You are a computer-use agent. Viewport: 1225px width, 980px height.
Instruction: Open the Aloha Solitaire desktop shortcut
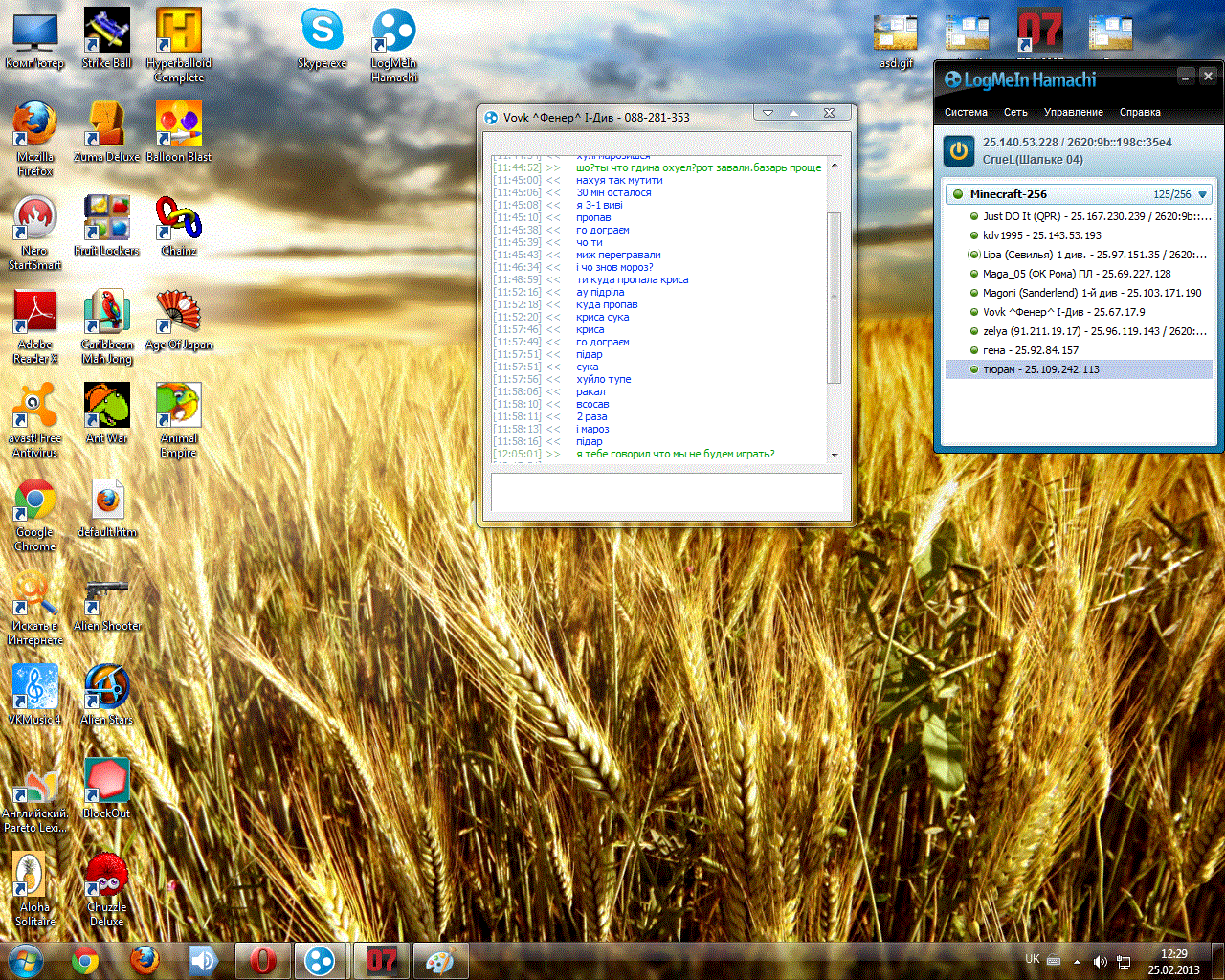point(35,890)
